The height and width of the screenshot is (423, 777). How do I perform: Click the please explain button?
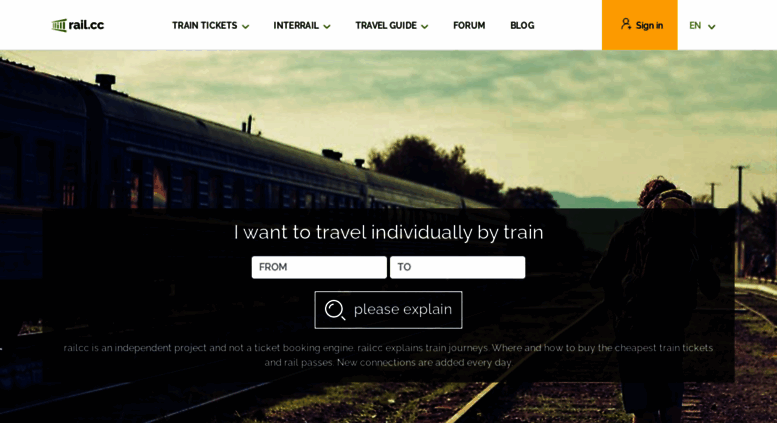pos(388,310)
